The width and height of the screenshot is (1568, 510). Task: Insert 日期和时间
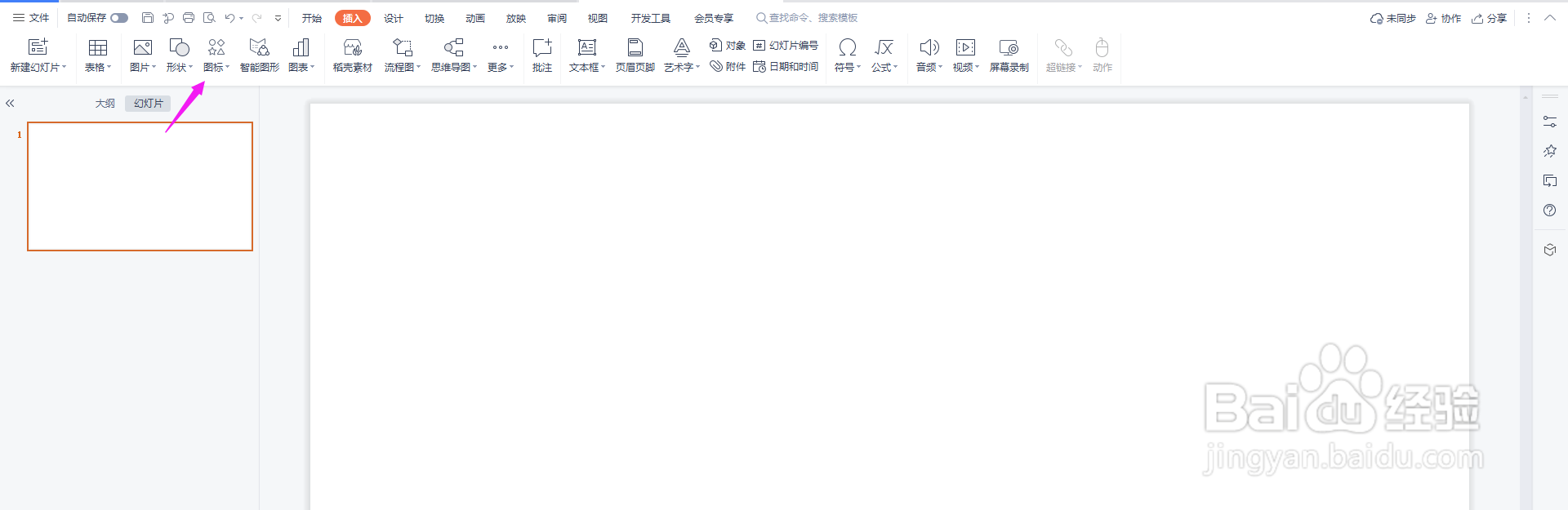[x=786, y=67]
